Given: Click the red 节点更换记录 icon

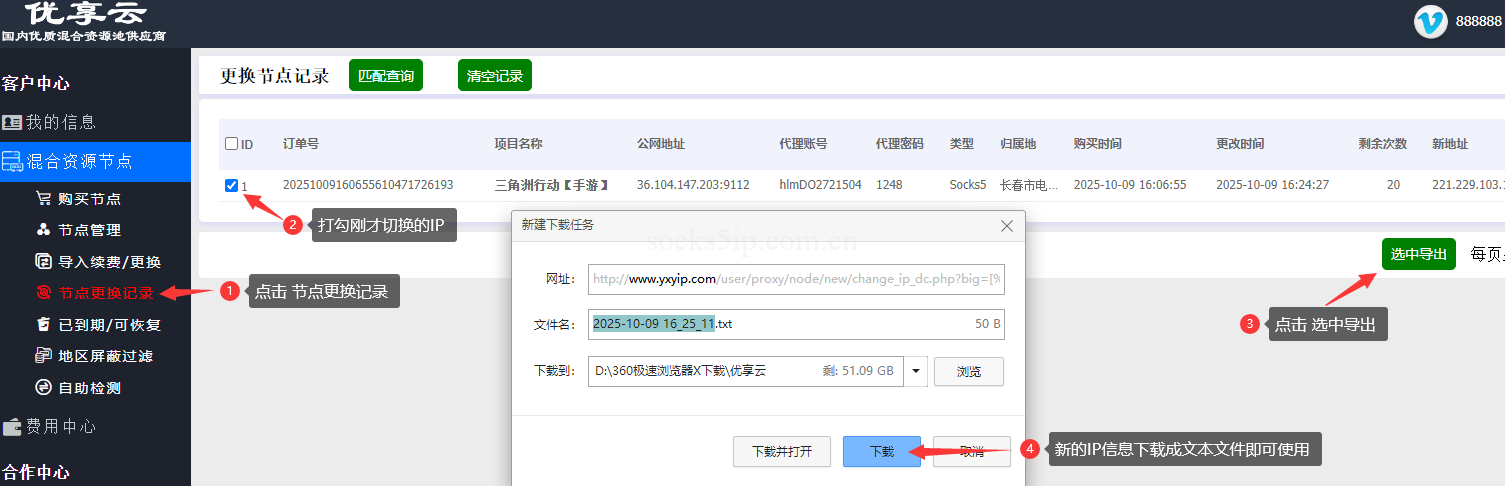Looking at the screenshot, I should click(43, 293).
